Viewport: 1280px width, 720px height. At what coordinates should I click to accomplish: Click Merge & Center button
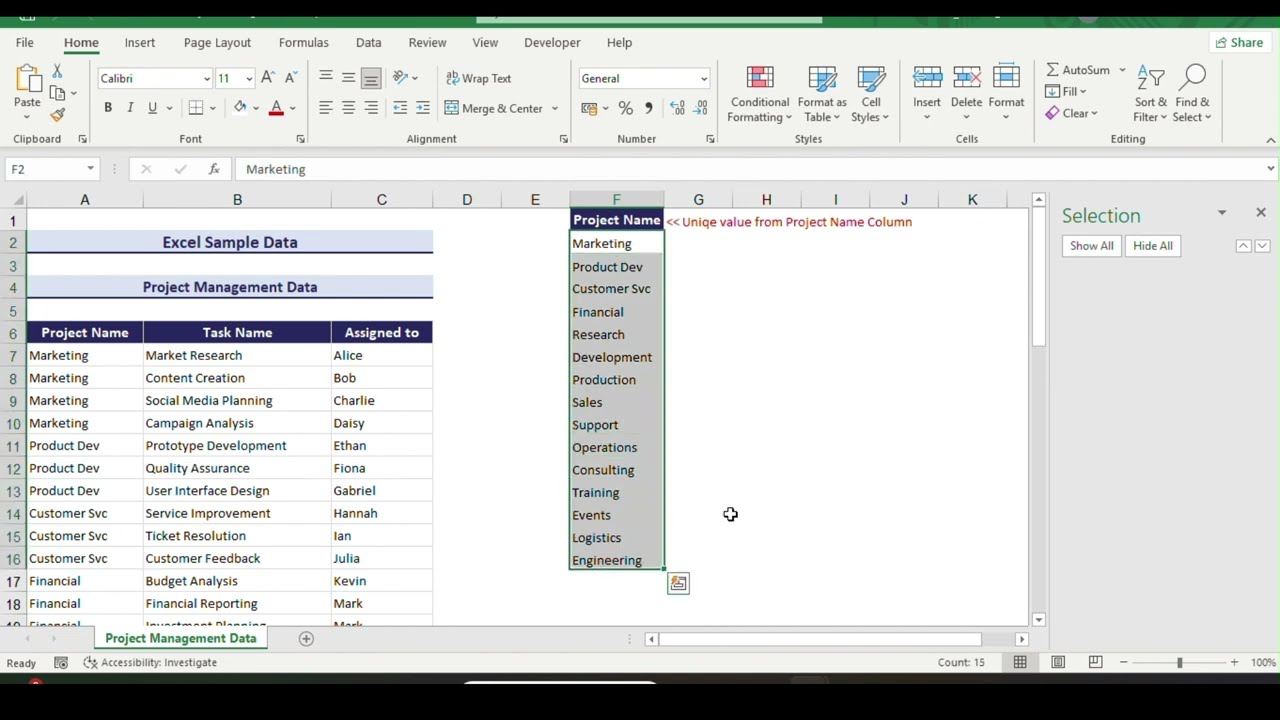(494, 108)
